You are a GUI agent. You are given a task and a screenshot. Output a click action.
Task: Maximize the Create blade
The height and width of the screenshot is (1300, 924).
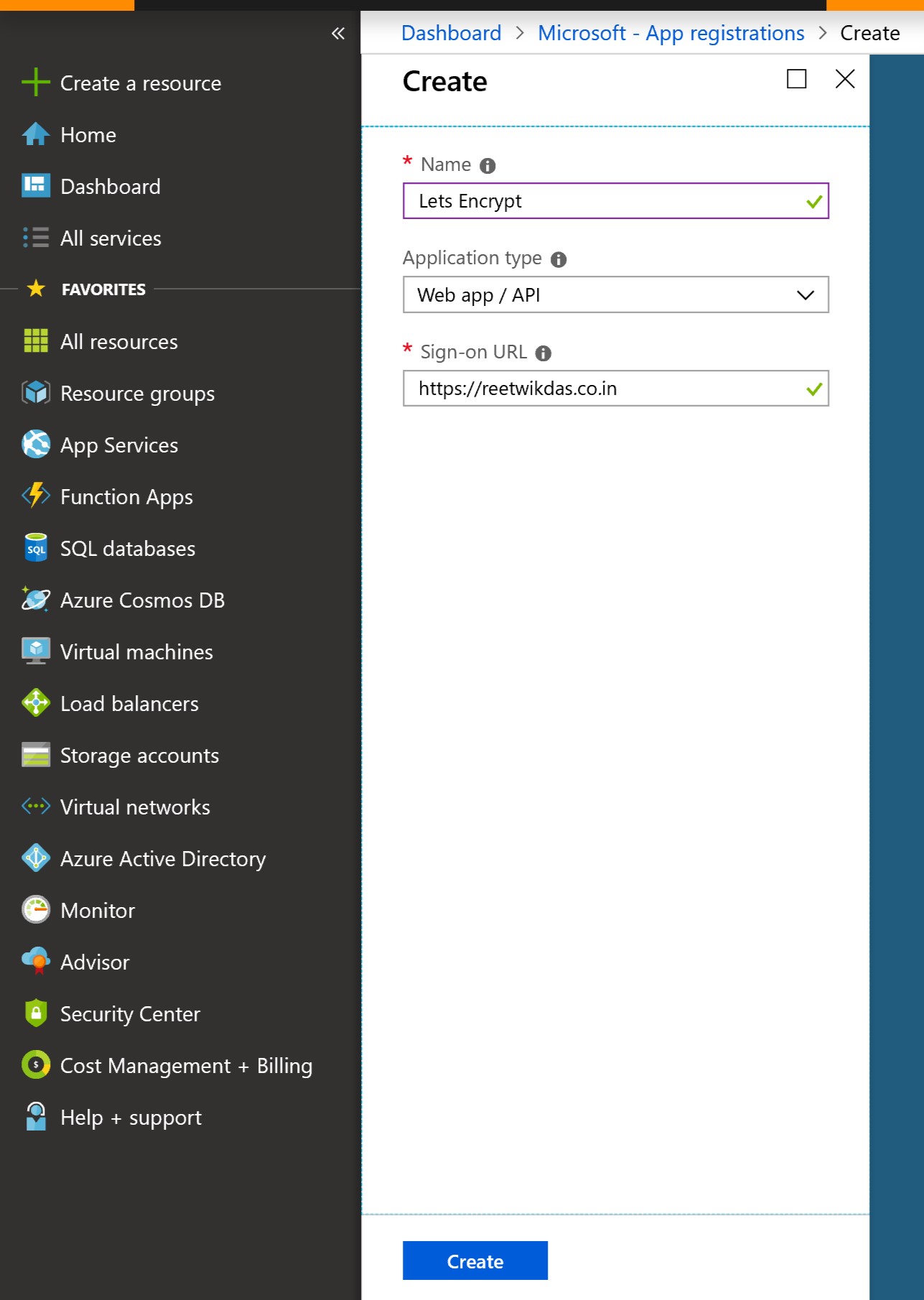(796, 79)
